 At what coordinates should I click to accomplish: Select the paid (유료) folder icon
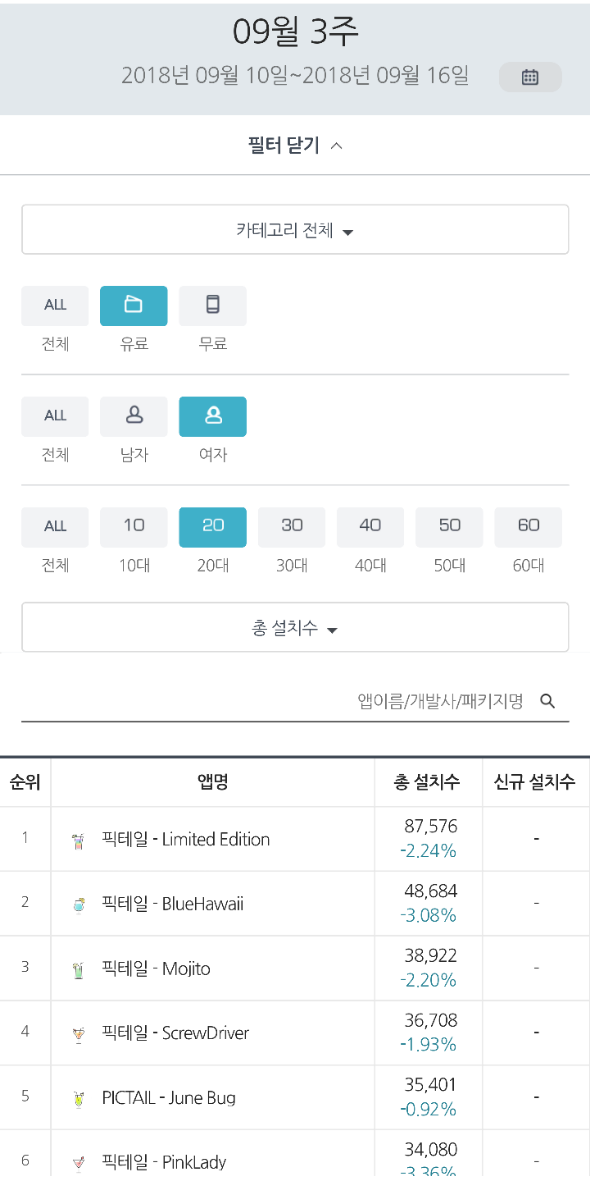(134, 306)
